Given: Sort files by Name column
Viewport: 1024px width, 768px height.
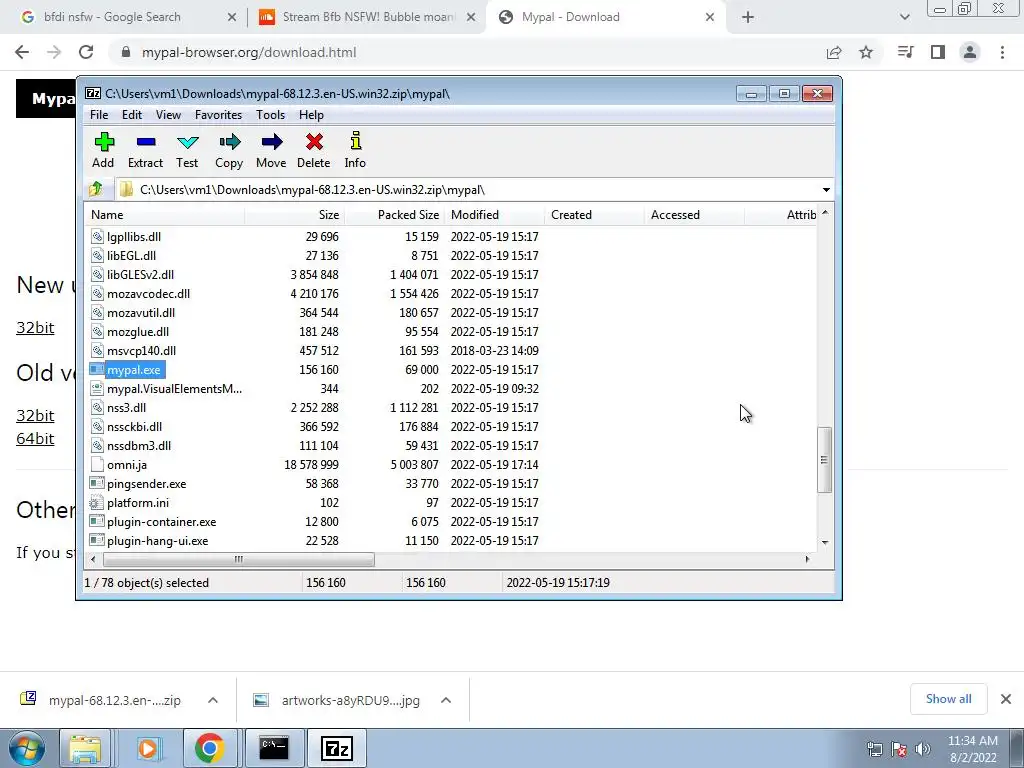Looking at the screenshot, I should coord(166,215).
